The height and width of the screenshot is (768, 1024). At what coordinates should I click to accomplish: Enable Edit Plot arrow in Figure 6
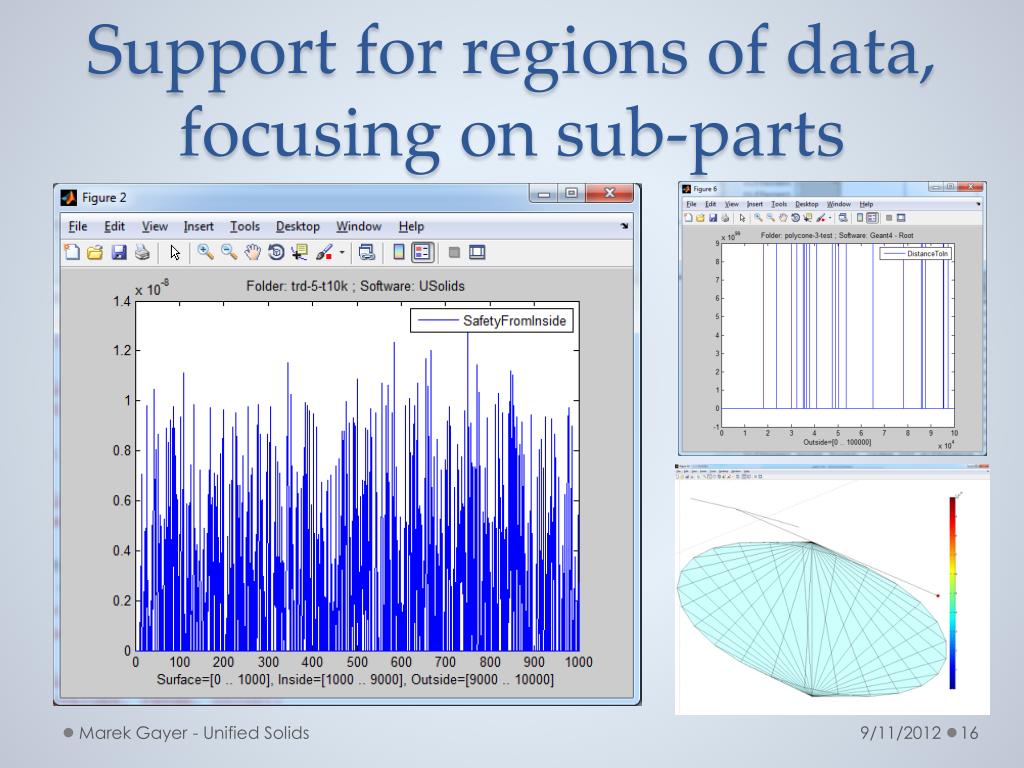(x=743, y=218)
